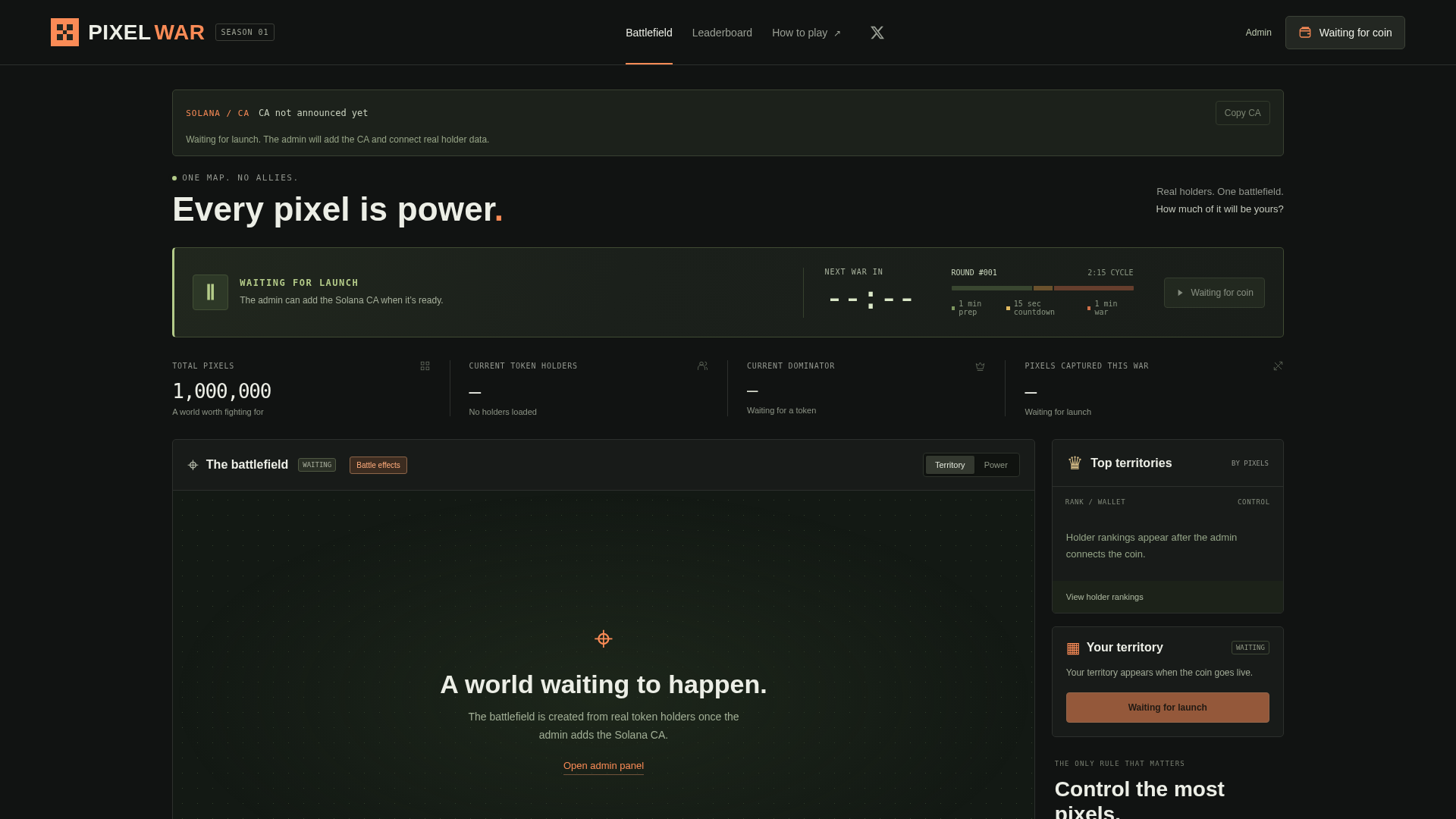
Task: Click the ROUND #001 label
Action: 974,273
